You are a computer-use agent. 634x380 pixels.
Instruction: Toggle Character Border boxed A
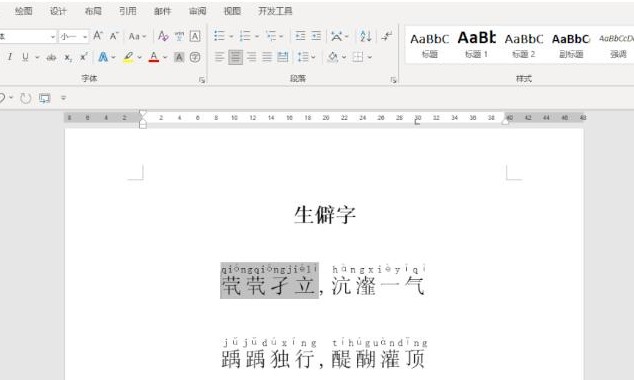point(195,36)
